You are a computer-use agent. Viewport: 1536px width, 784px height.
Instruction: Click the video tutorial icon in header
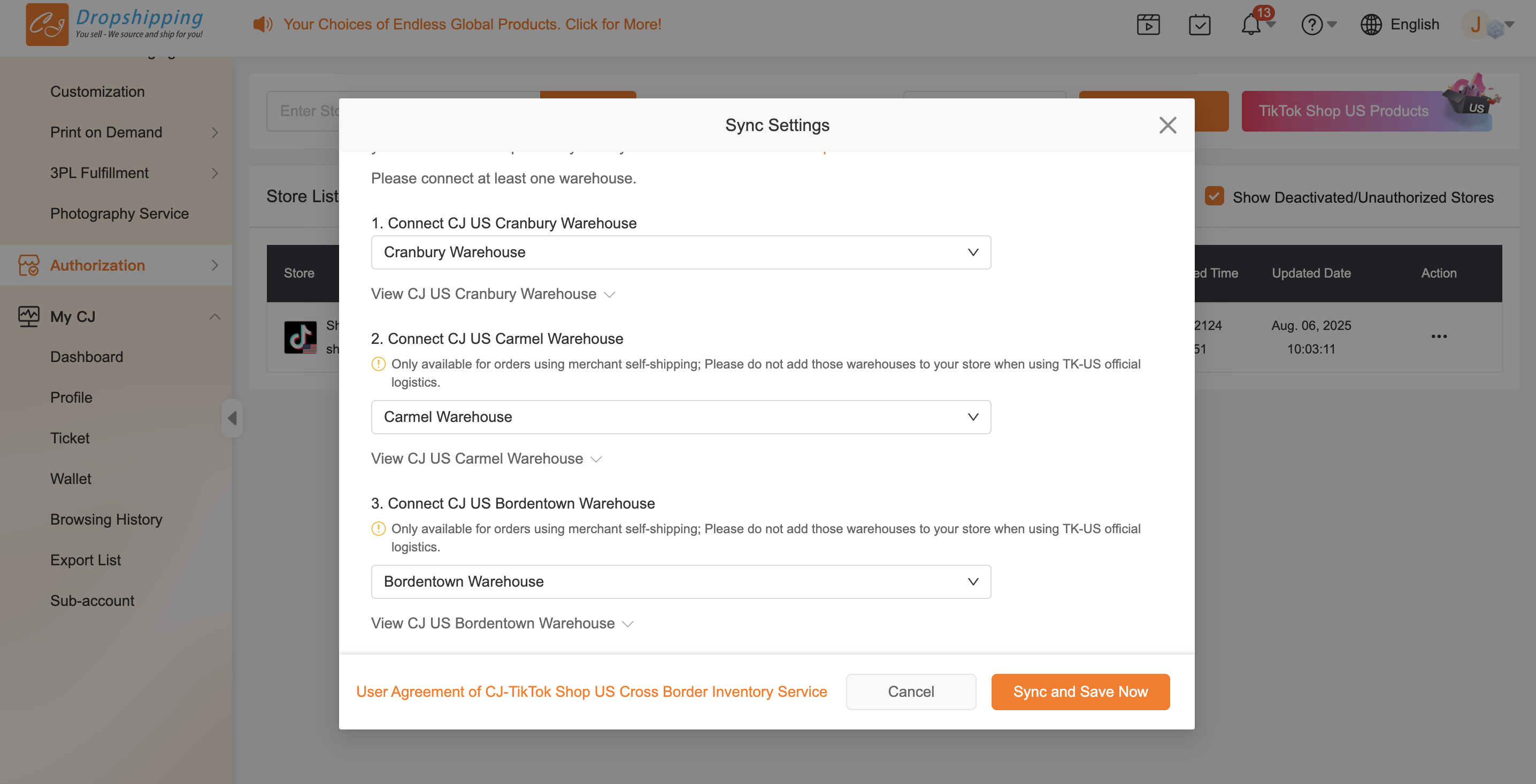coord(1148,25)
